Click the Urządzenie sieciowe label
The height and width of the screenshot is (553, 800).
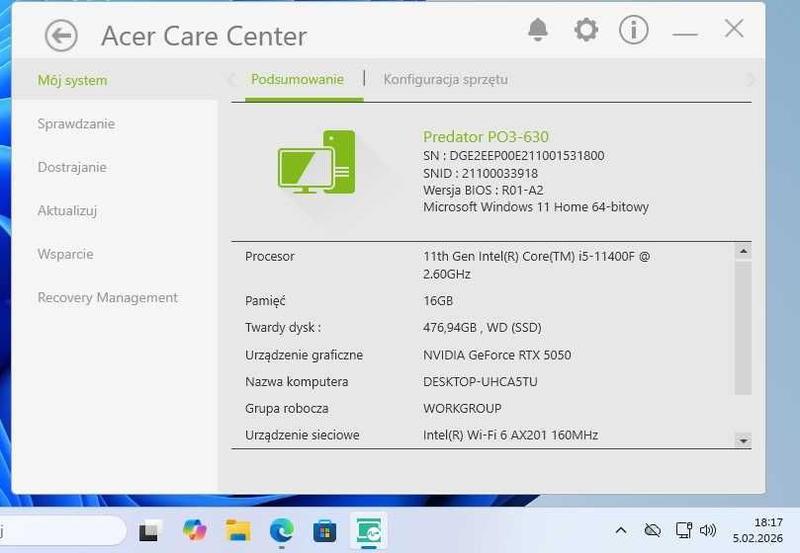pos(302,435)
